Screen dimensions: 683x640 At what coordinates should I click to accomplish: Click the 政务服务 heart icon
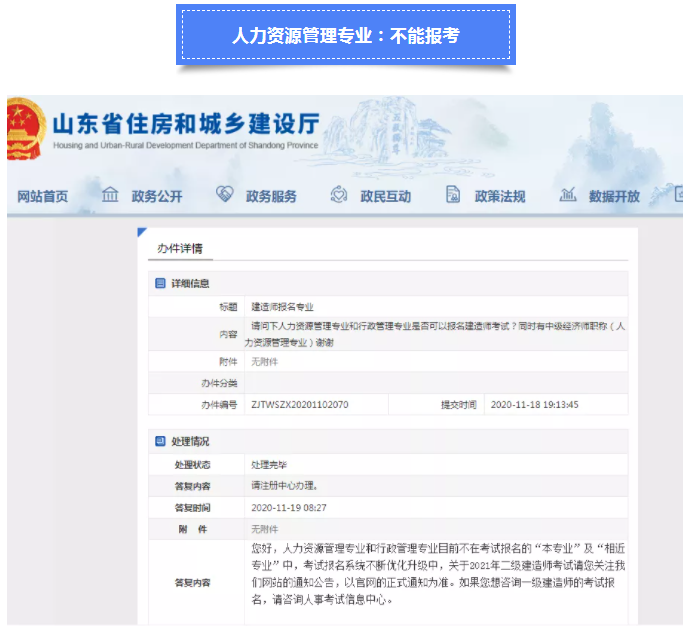click(x=224, y=194)
